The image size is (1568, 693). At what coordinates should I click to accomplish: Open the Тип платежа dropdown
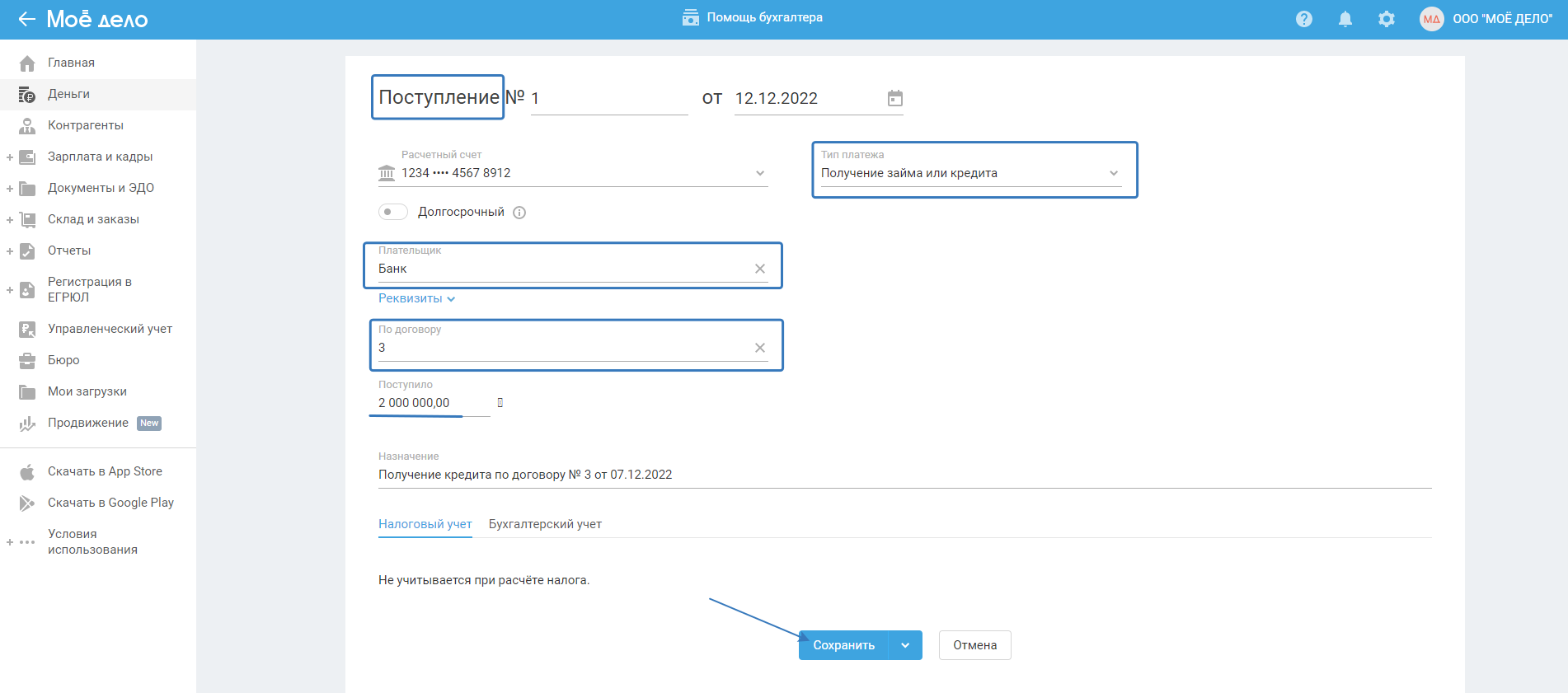coord(1114,173)
